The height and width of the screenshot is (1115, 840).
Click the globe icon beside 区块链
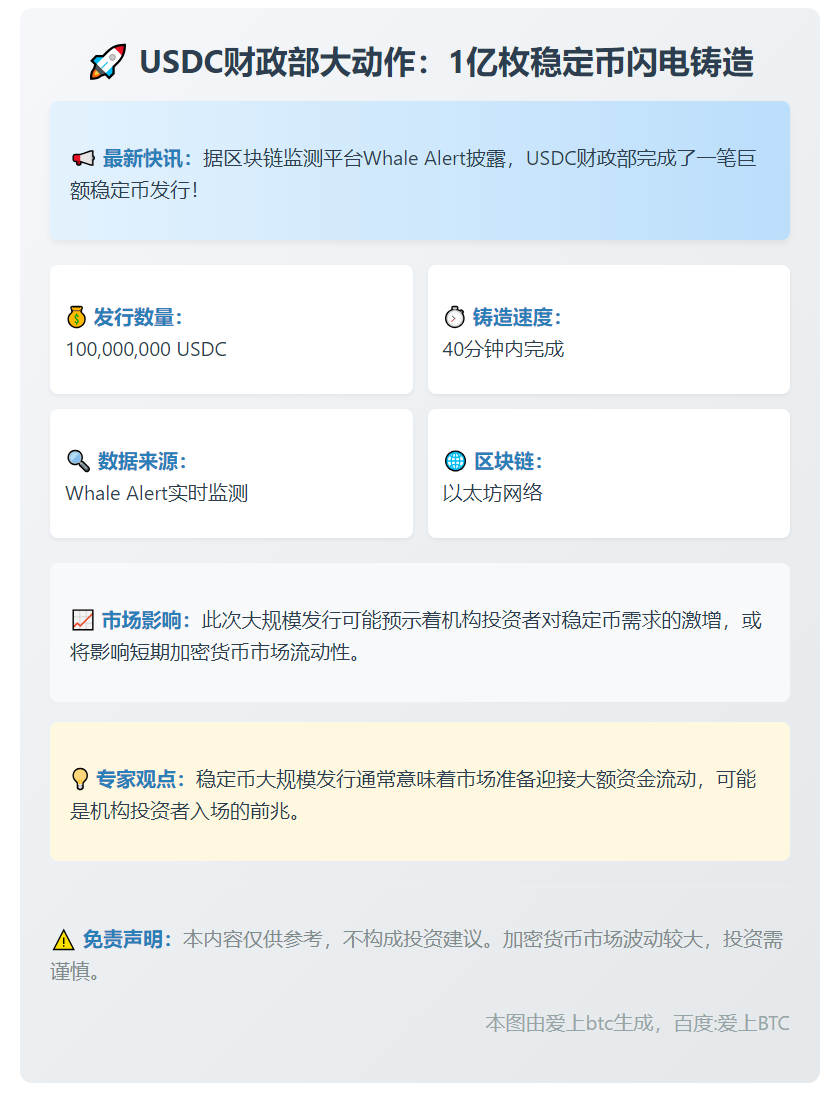click(x=455, y=461)
